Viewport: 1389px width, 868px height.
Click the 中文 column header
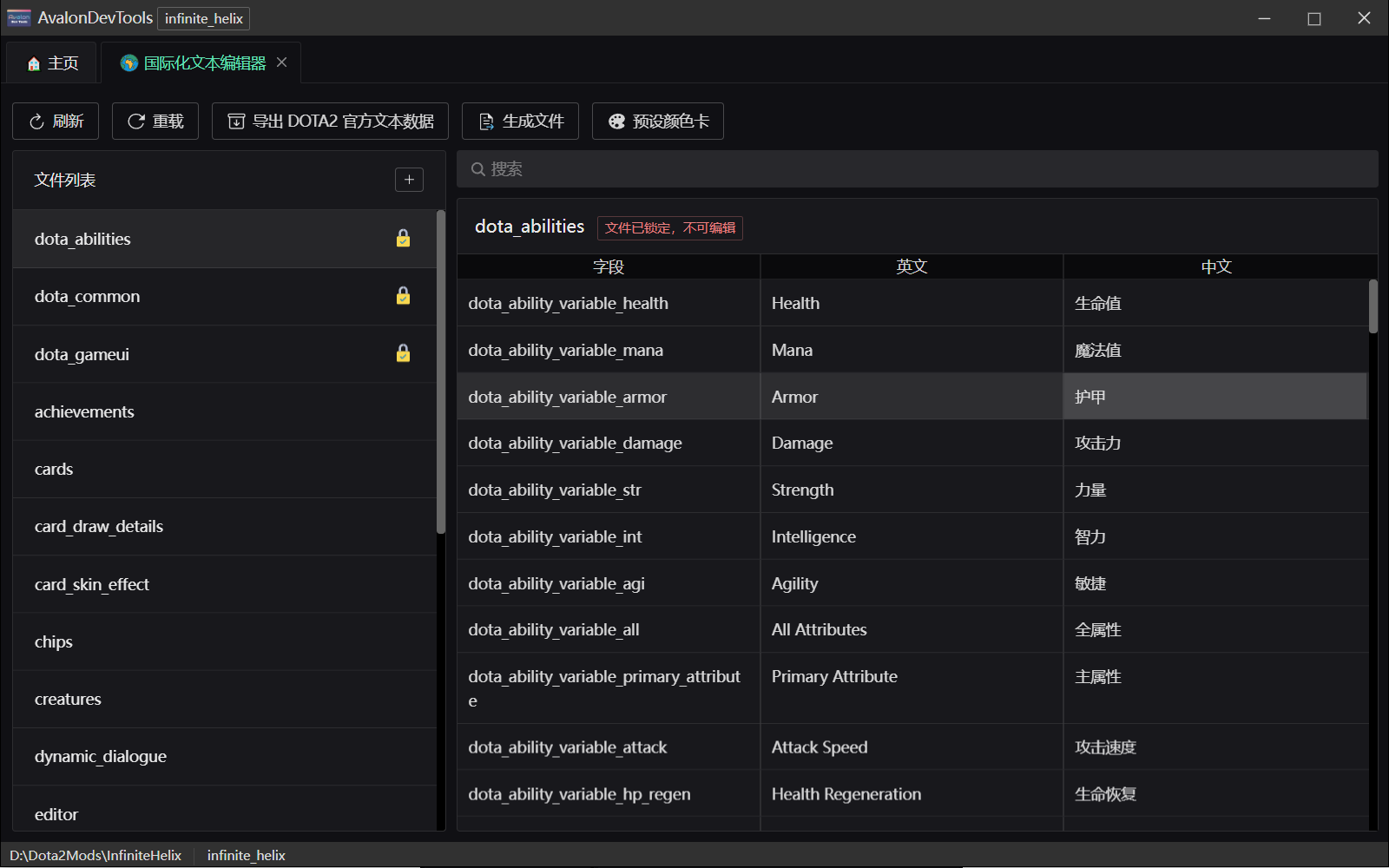[x=1216, y=266]
